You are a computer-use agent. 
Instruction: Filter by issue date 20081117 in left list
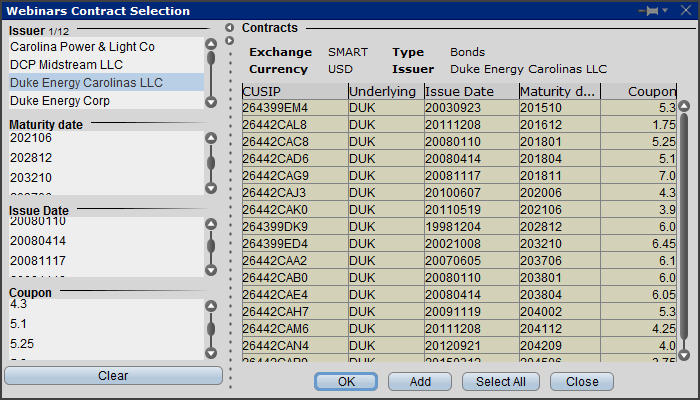click(106, 261)
